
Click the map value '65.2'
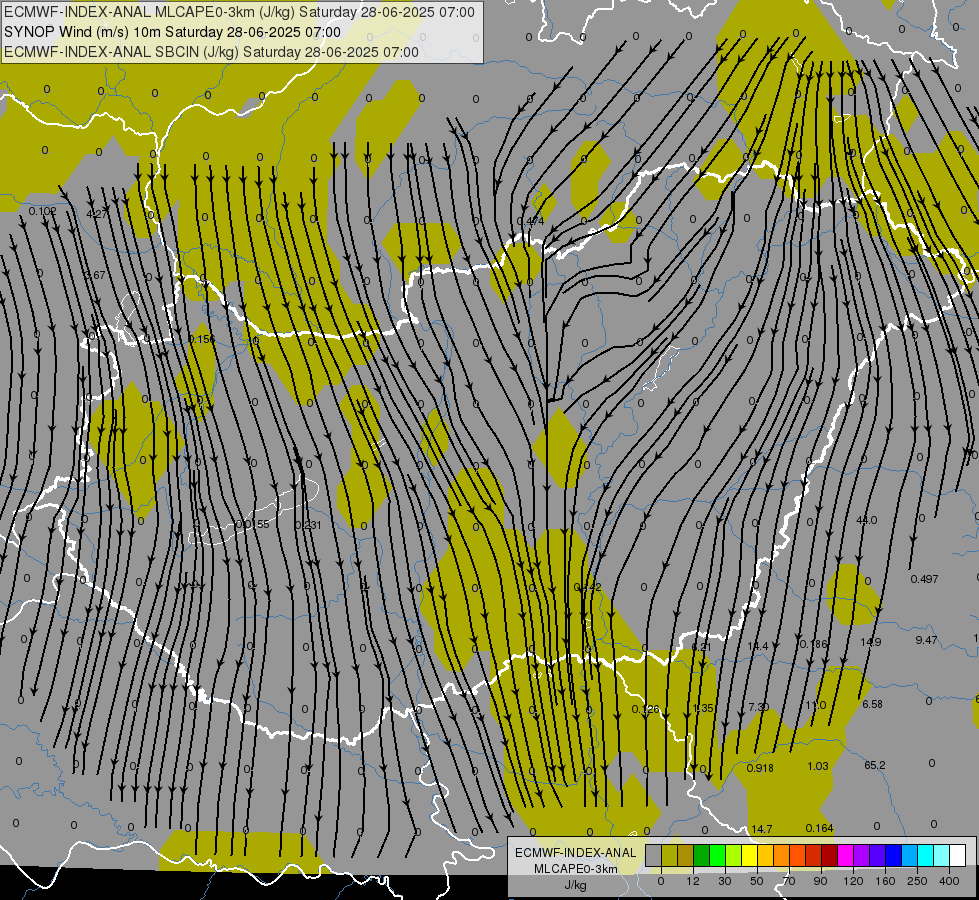click(875, 765)
